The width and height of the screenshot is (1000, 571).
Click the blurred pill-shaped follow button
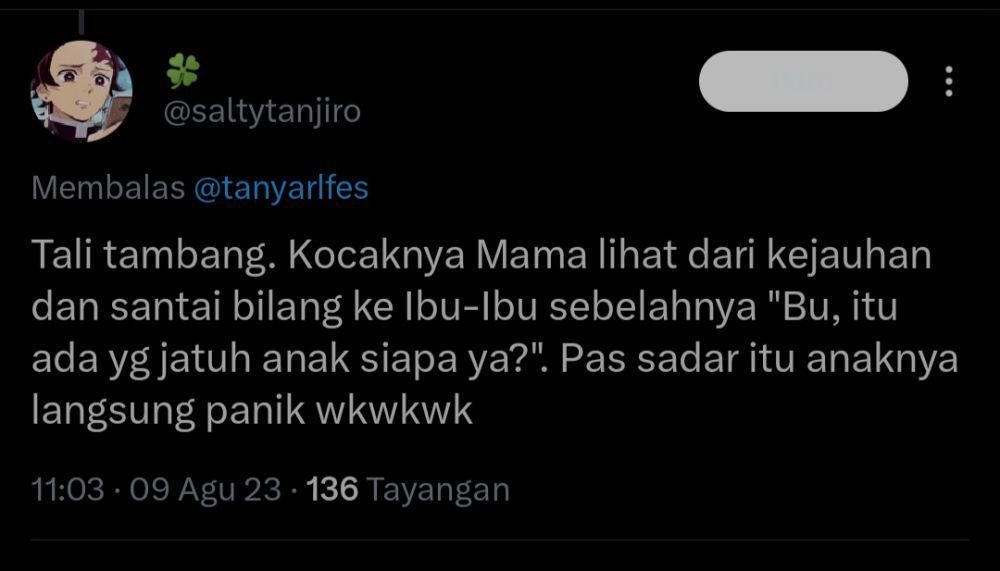coord(804,82)
